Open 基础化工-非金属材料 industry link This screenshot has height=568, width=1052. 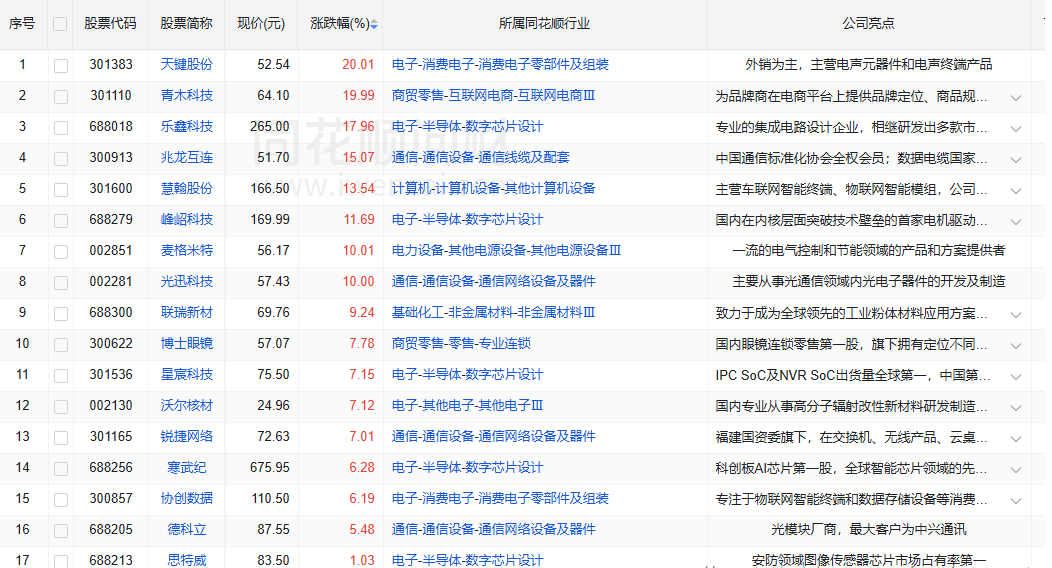[x=493, y=313]
